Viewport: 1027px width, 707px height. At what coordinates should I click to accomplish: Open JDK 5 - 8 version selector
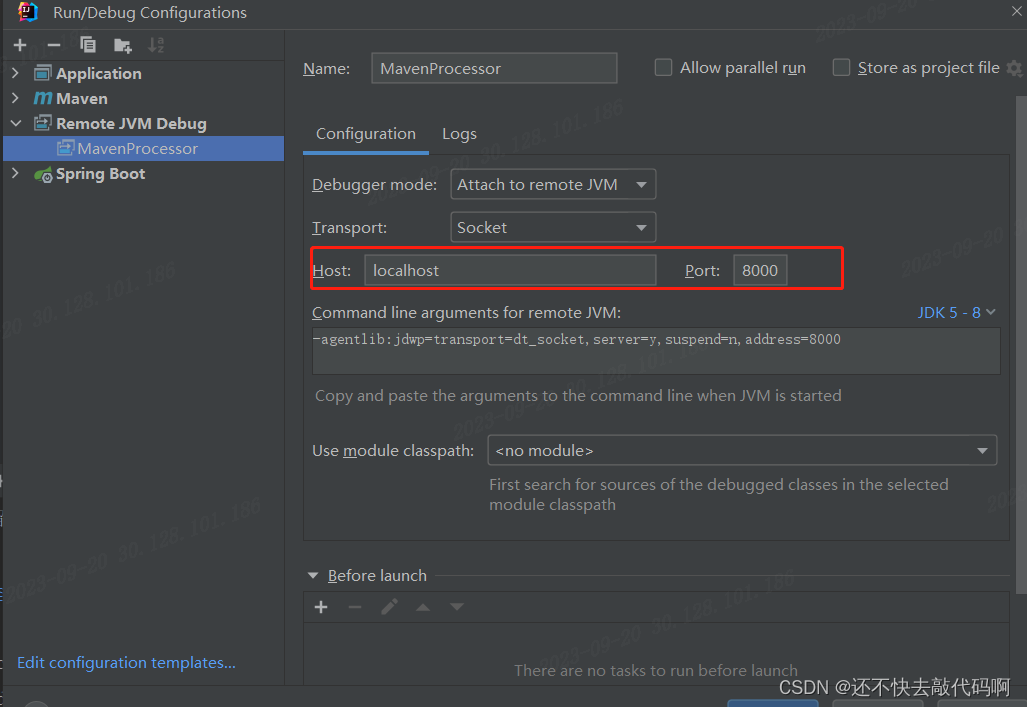[x=956, y=313]
